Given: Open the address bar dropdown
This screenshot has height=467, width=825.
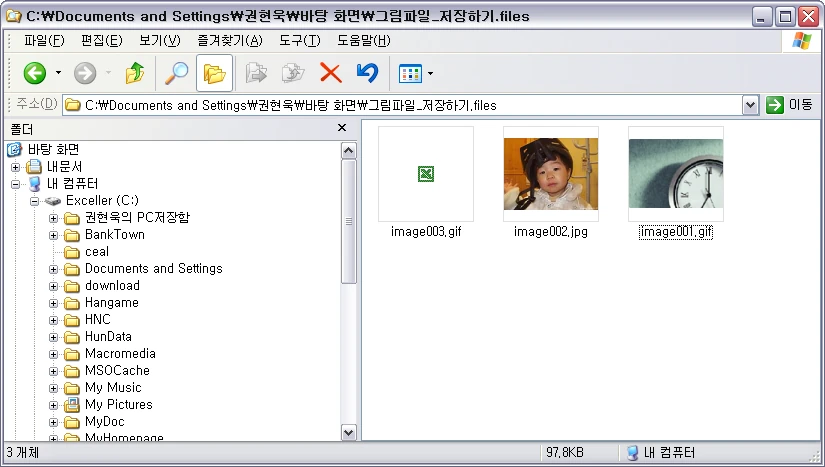Looking at the screenshot, I should point(750,105).
